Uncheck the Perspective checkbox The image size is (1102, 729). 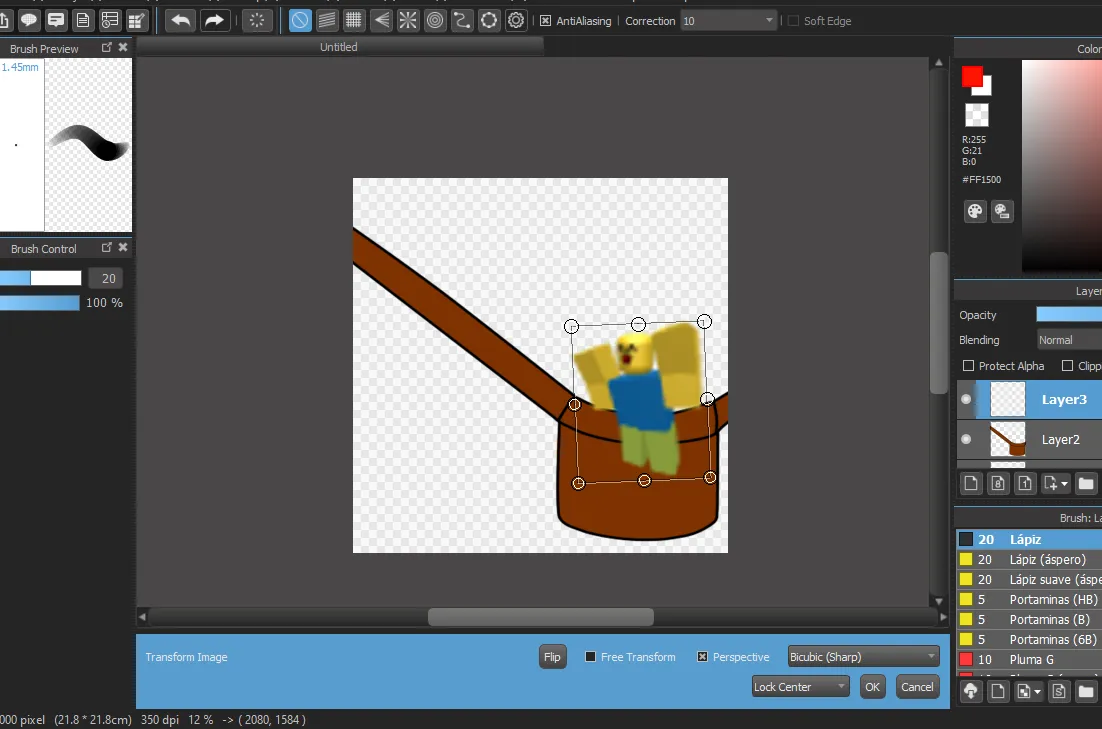point(702,657)
